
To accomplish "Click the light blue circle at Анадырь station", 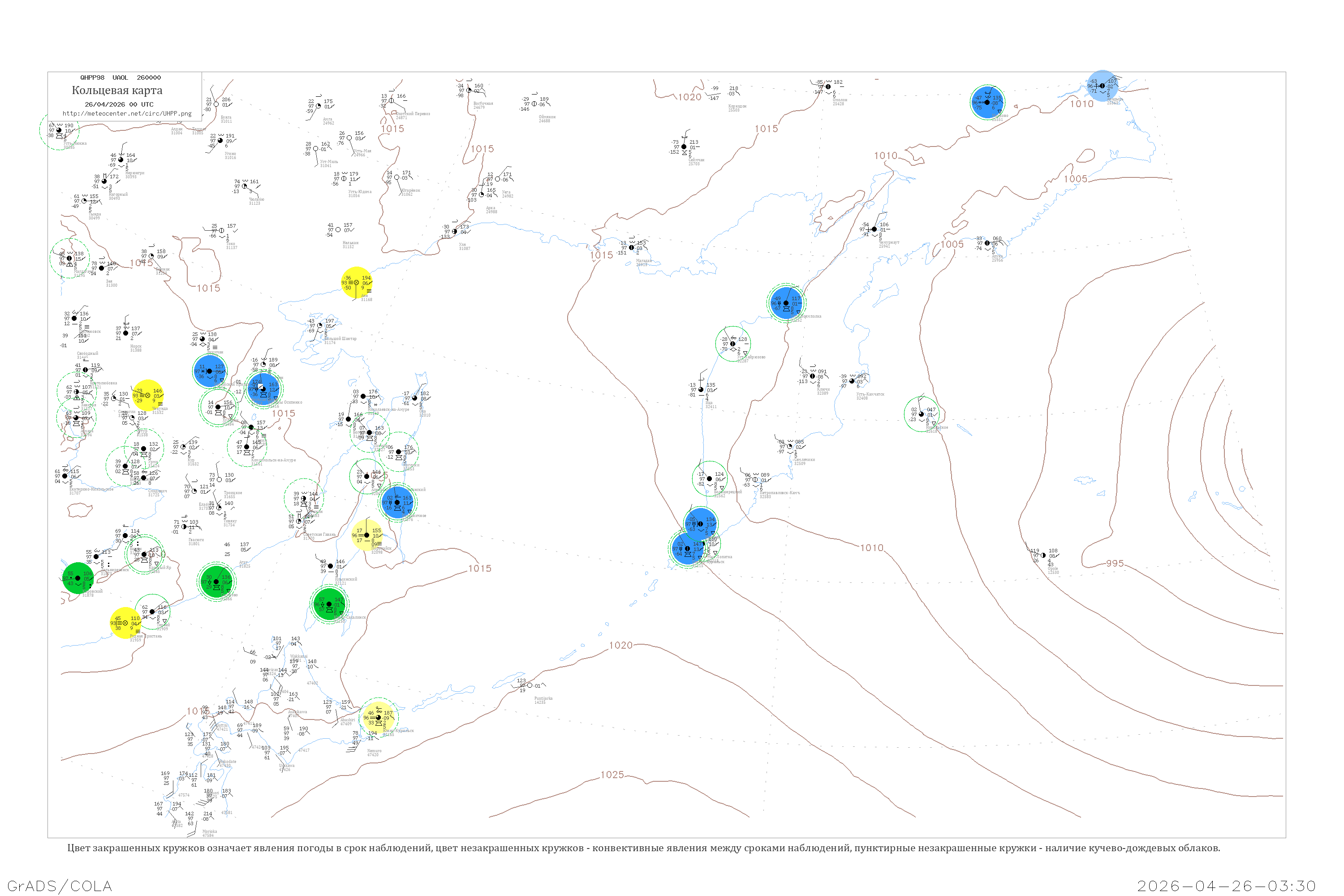I will [1102, 86].
